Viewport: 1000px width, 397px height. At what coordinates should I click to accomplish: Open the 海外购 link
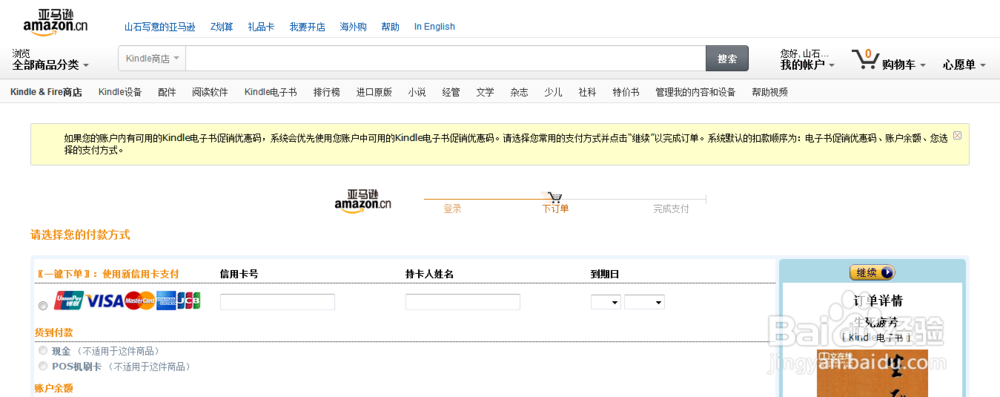pyautogui.click(x=353, y=27)
